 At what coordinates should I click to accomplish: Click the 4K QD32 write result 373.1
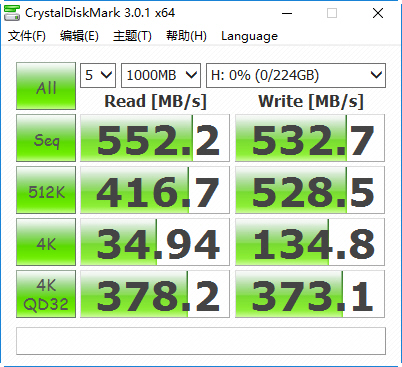[x=310, y=294]
